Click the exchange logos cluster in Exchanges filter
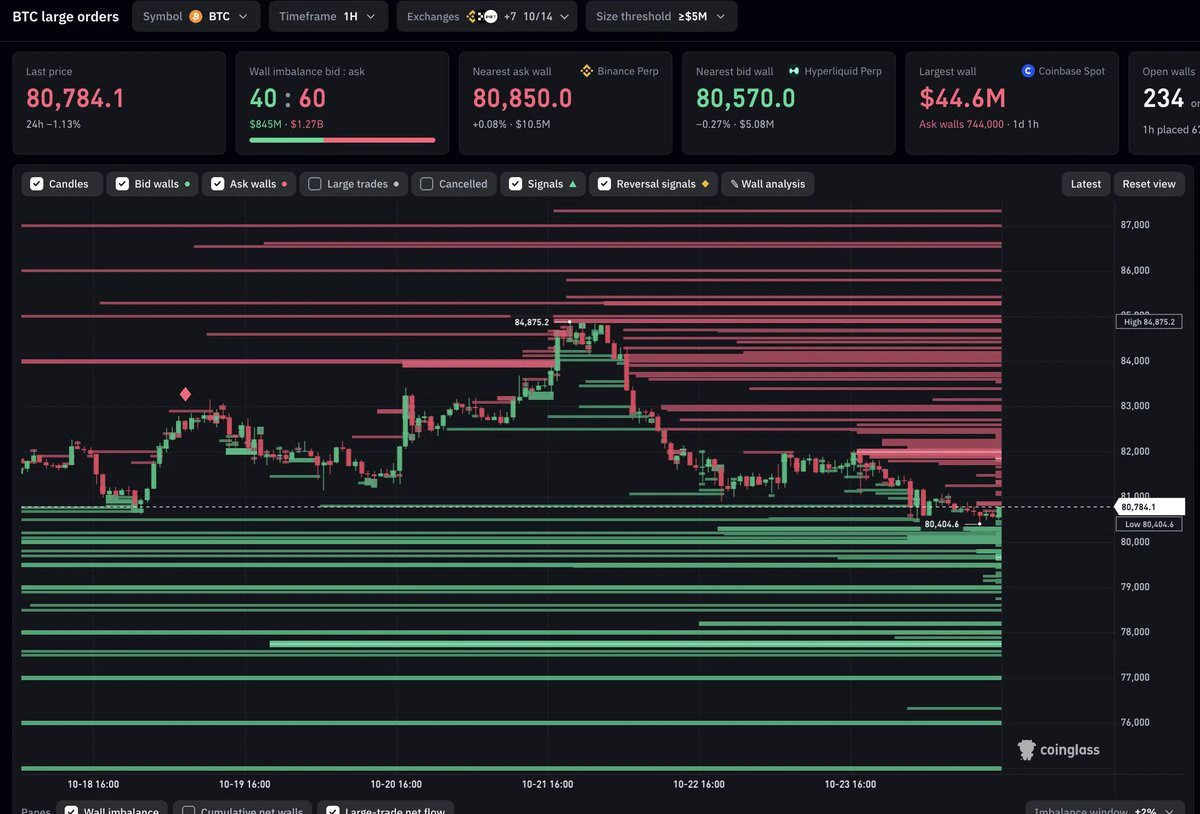Viewport: 1200px width, 814px height. pos(481,17)
